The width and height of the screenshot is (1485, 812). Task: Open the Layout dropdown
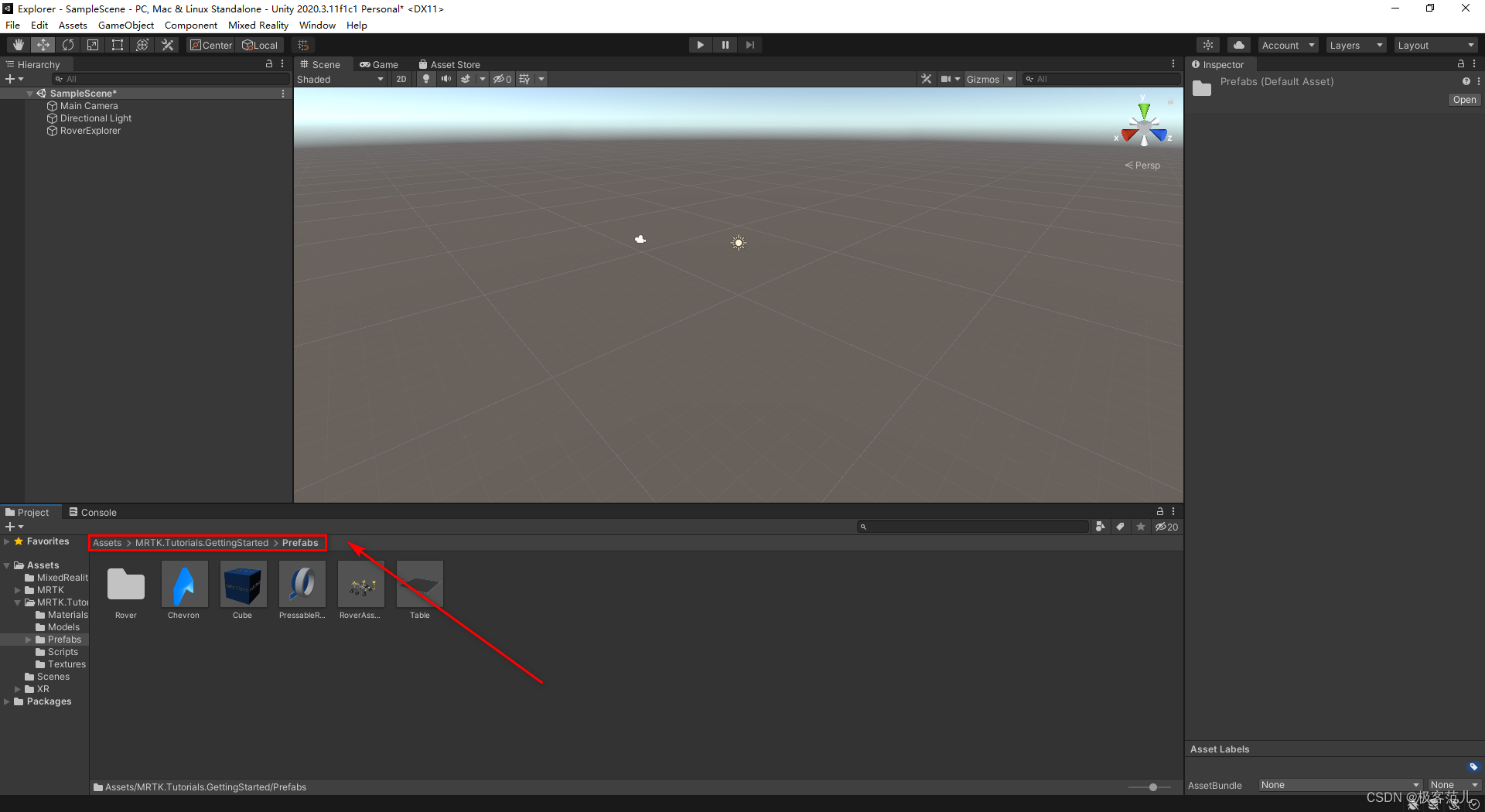tap(1436, 45)
